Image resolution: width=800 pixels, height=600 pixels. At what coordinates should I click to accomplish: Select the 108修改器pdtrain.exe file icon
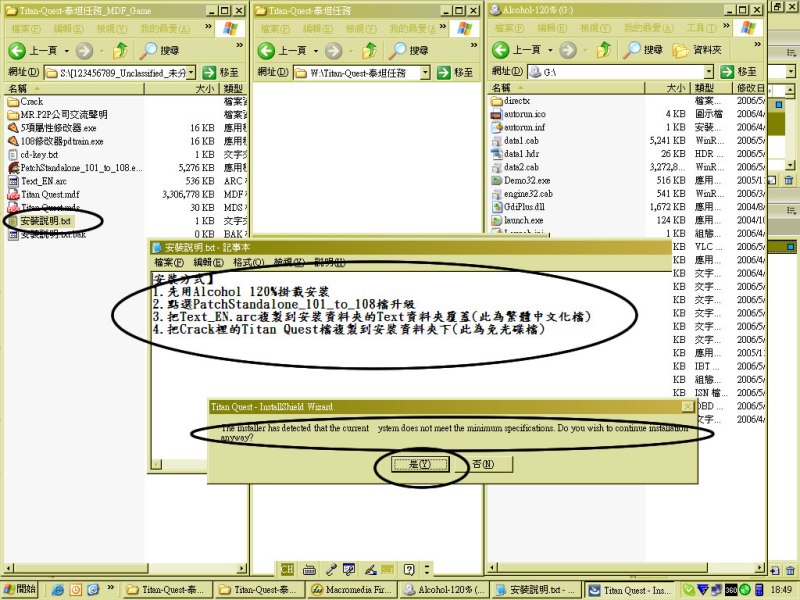(x=13, y=141)
